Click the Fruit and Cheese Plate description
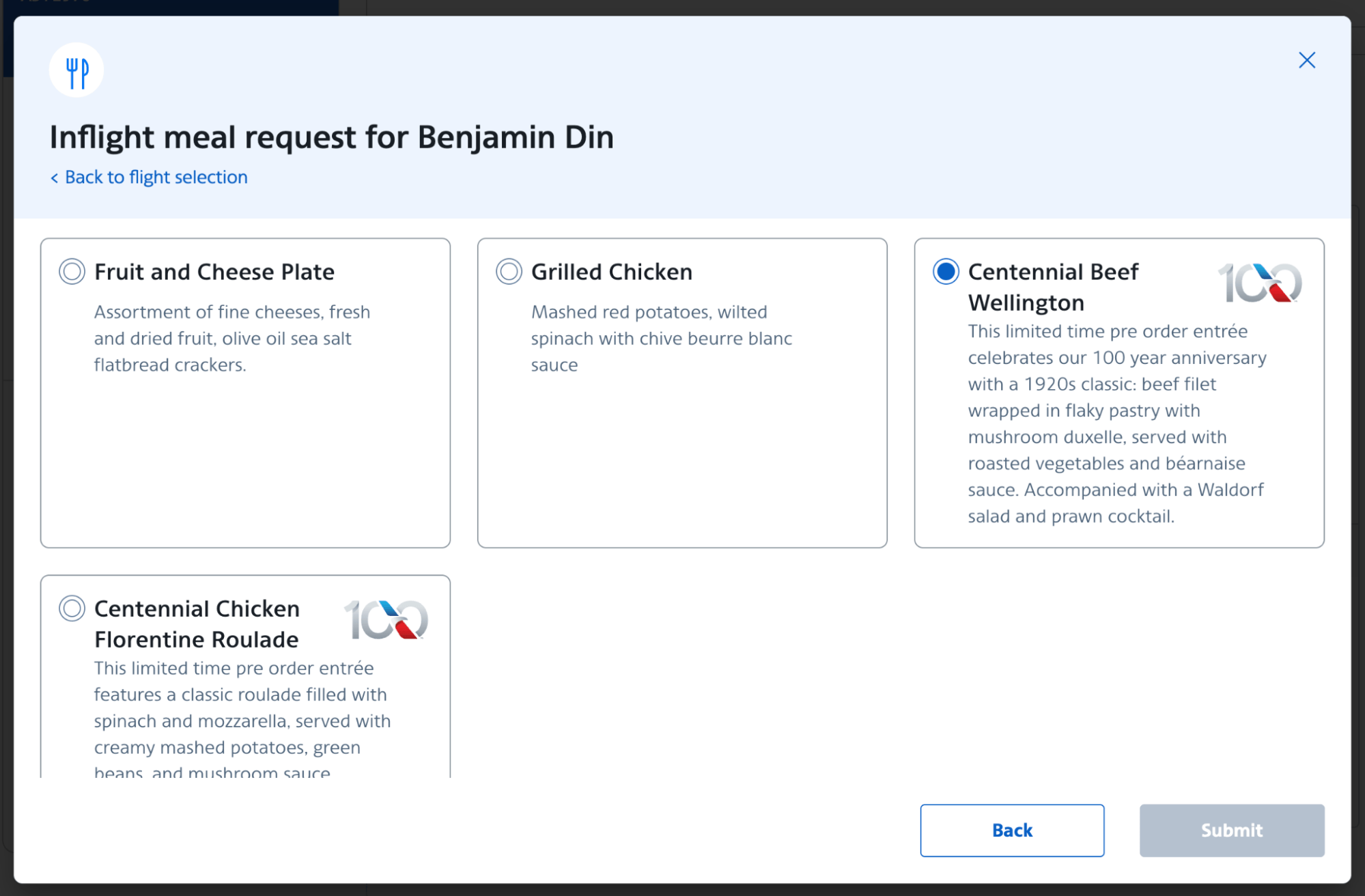Screen dimensions: 1365x896 (x=232, y=337)
